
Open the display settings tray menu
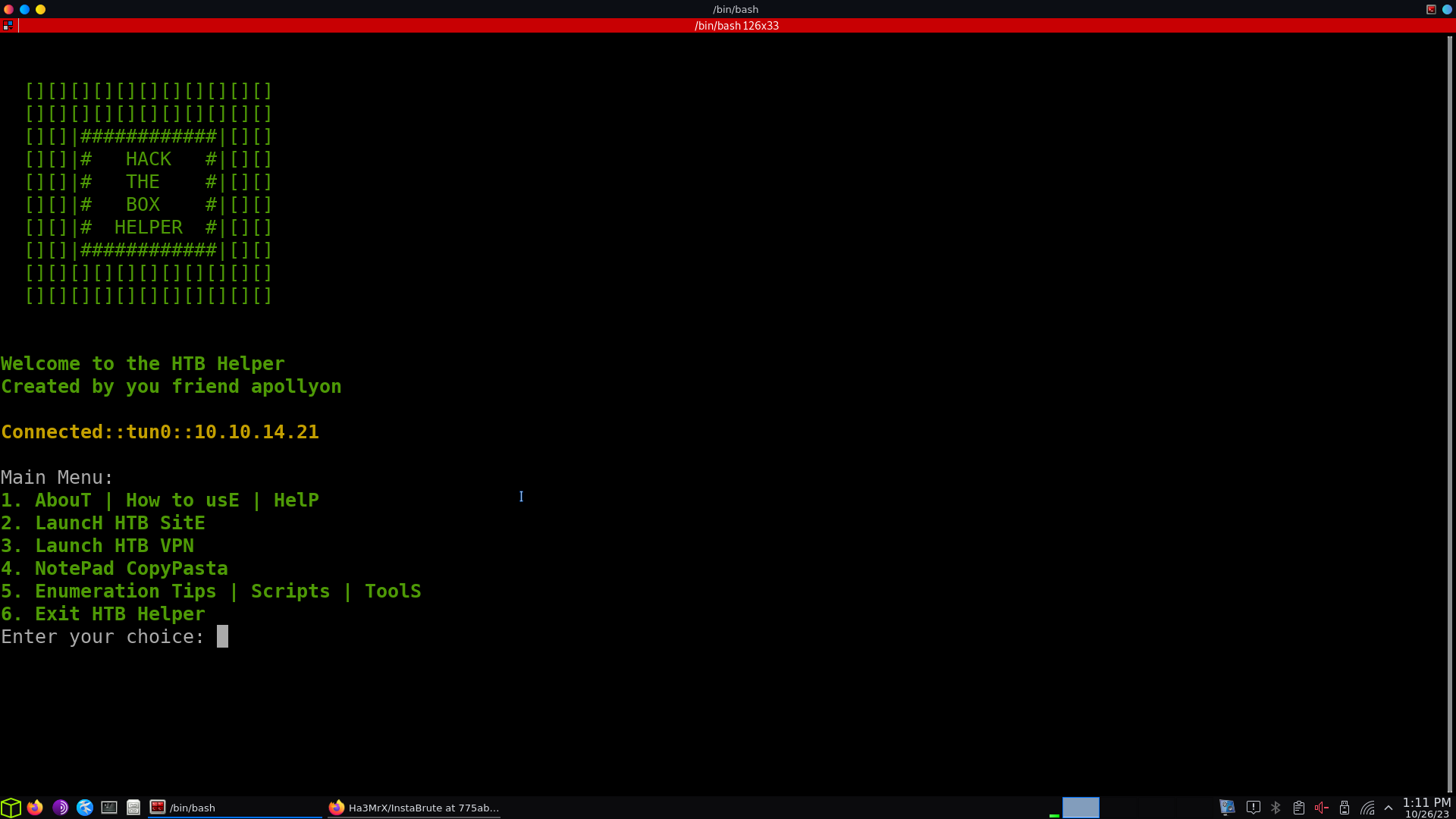[1227, 807]
